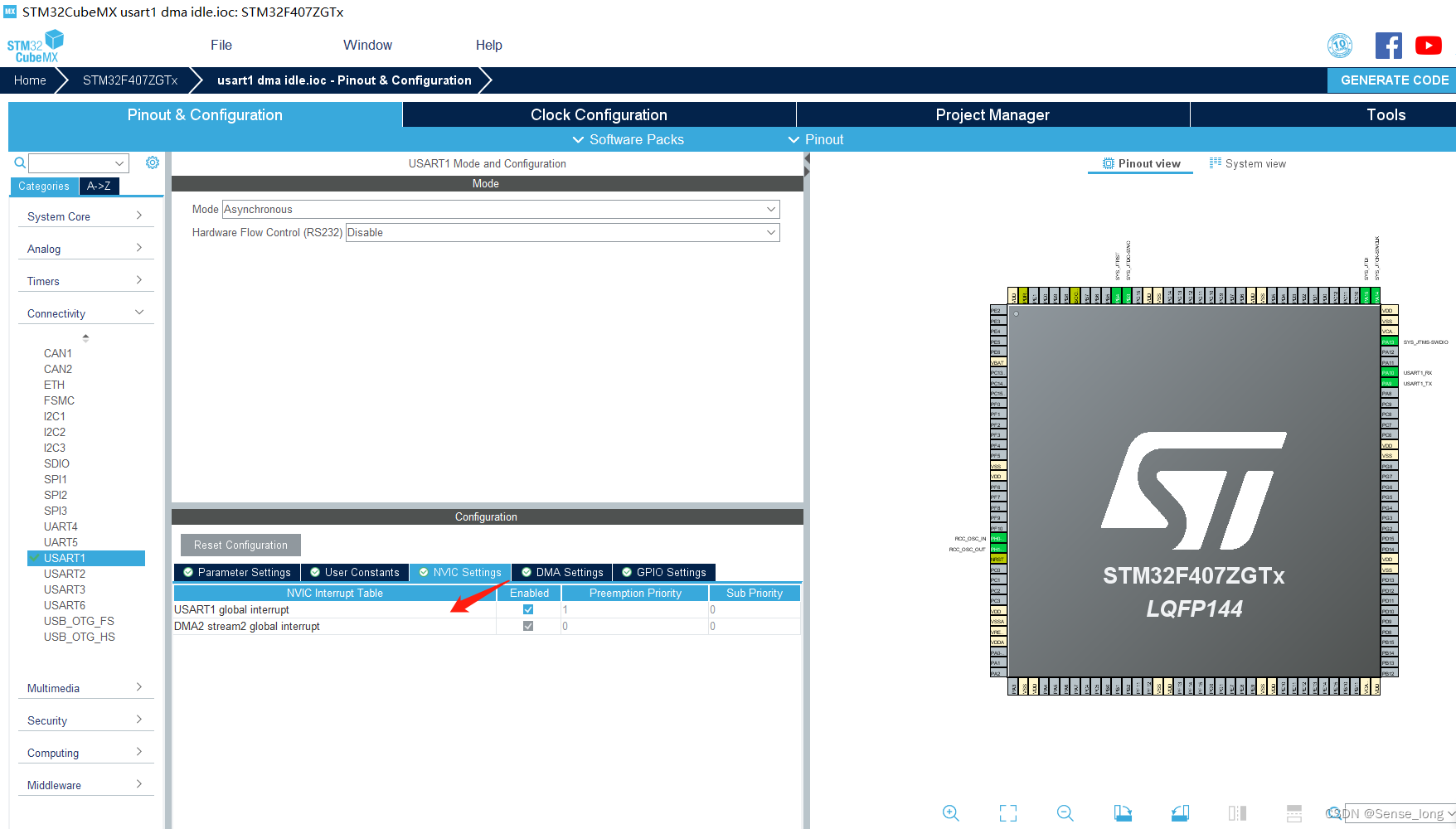Select the Categories tab
Screen dimensions: 1456x829
click(44, 186)
